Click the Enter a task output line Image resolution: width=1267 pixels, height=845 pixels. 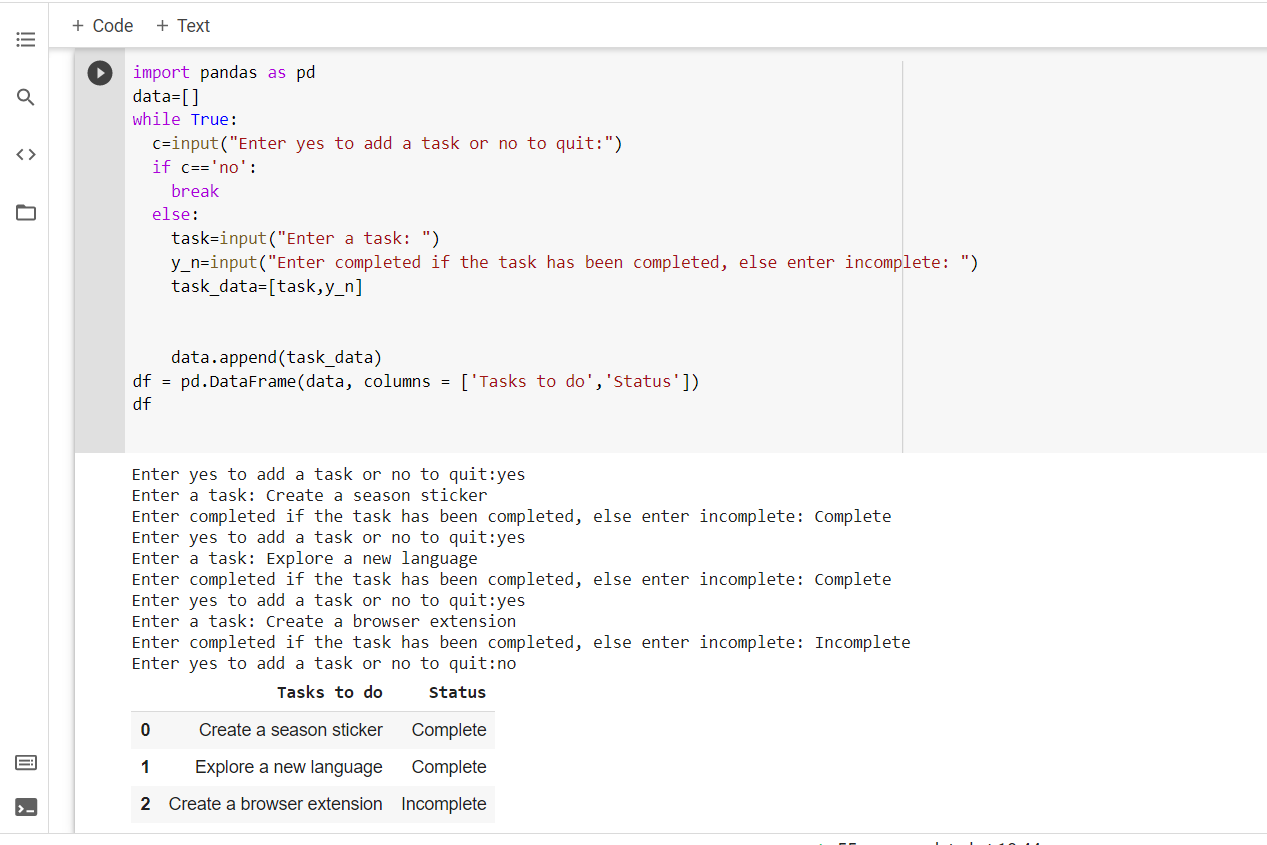pos(294,494)
